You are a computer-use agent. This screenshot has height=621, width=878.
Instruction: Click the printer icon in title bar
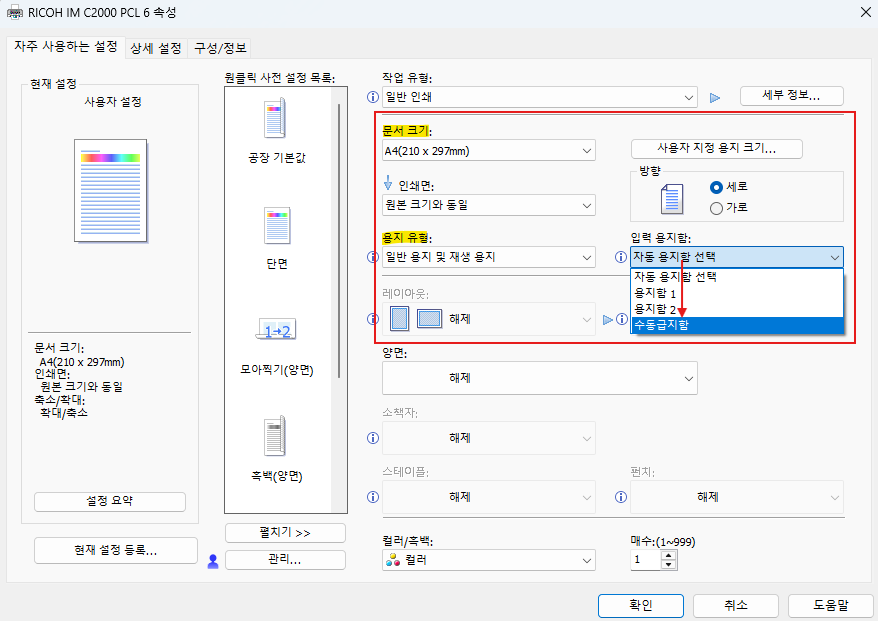point(15,12)
